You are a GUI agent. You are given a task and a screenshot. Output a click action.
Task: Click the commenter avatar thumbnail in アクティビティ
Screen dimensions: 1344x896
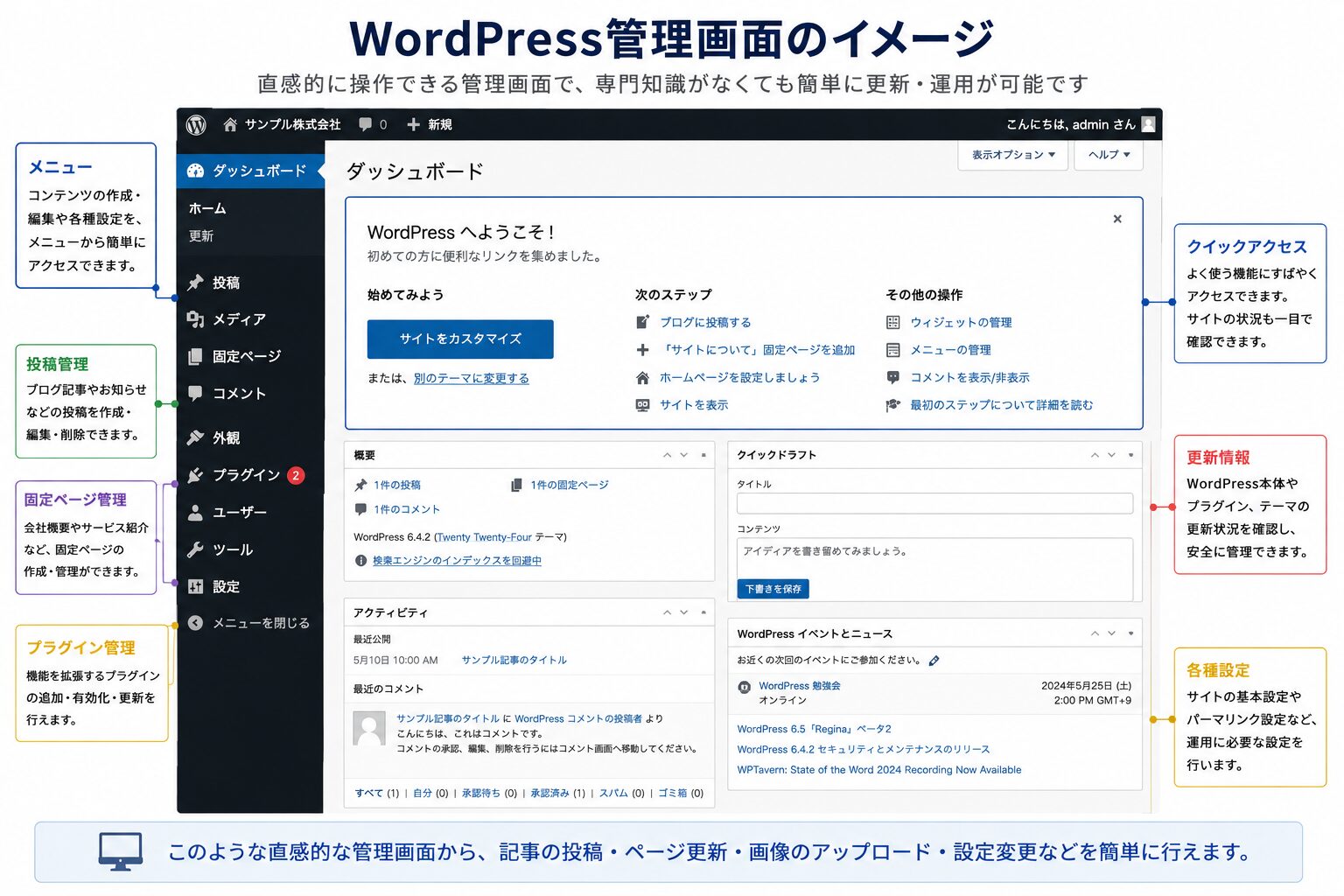369,728
